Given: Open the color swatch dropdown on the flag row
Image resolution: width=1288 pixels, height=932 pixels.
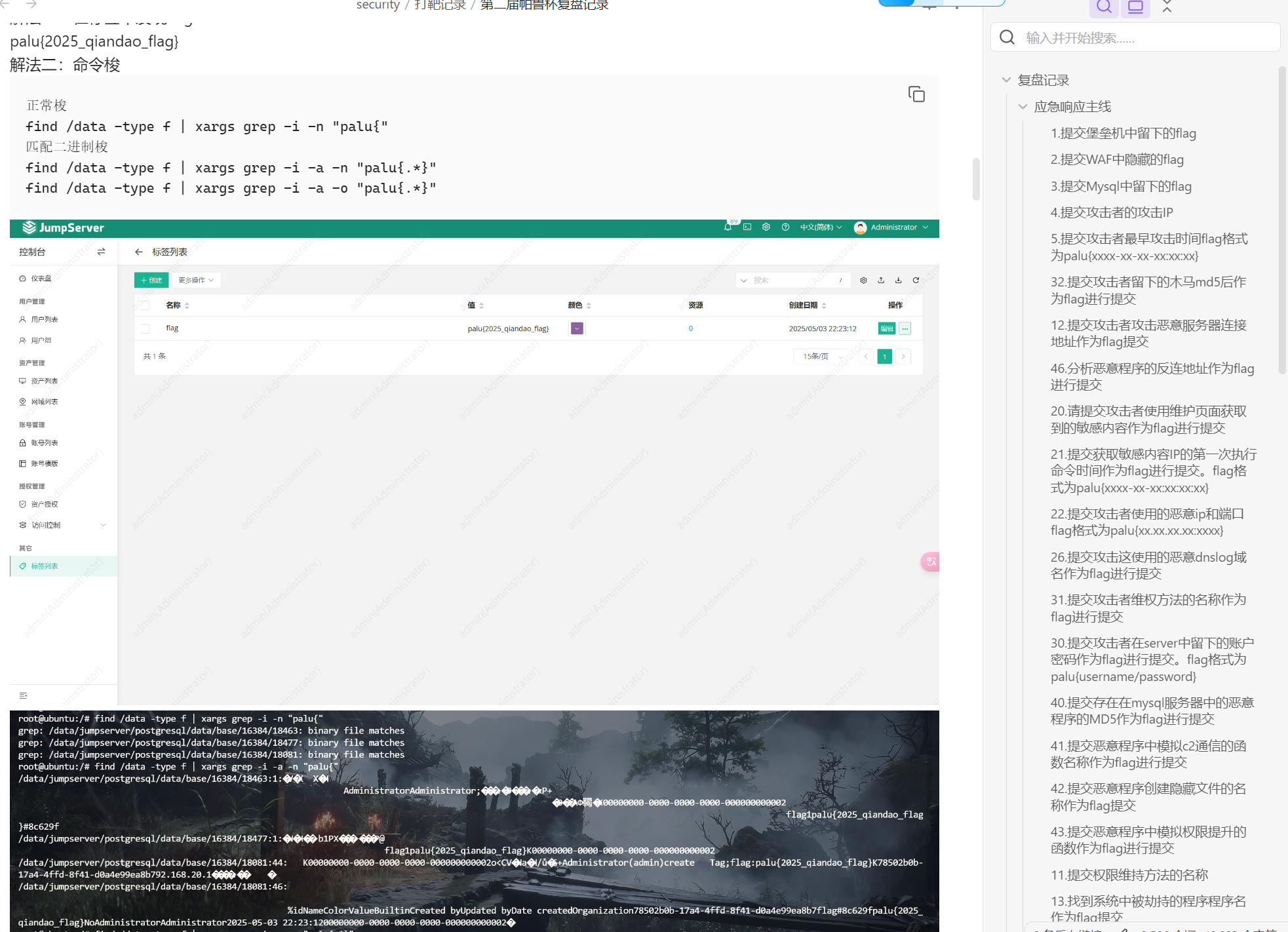Looking at the screenshot, I should tap(576, 328).
